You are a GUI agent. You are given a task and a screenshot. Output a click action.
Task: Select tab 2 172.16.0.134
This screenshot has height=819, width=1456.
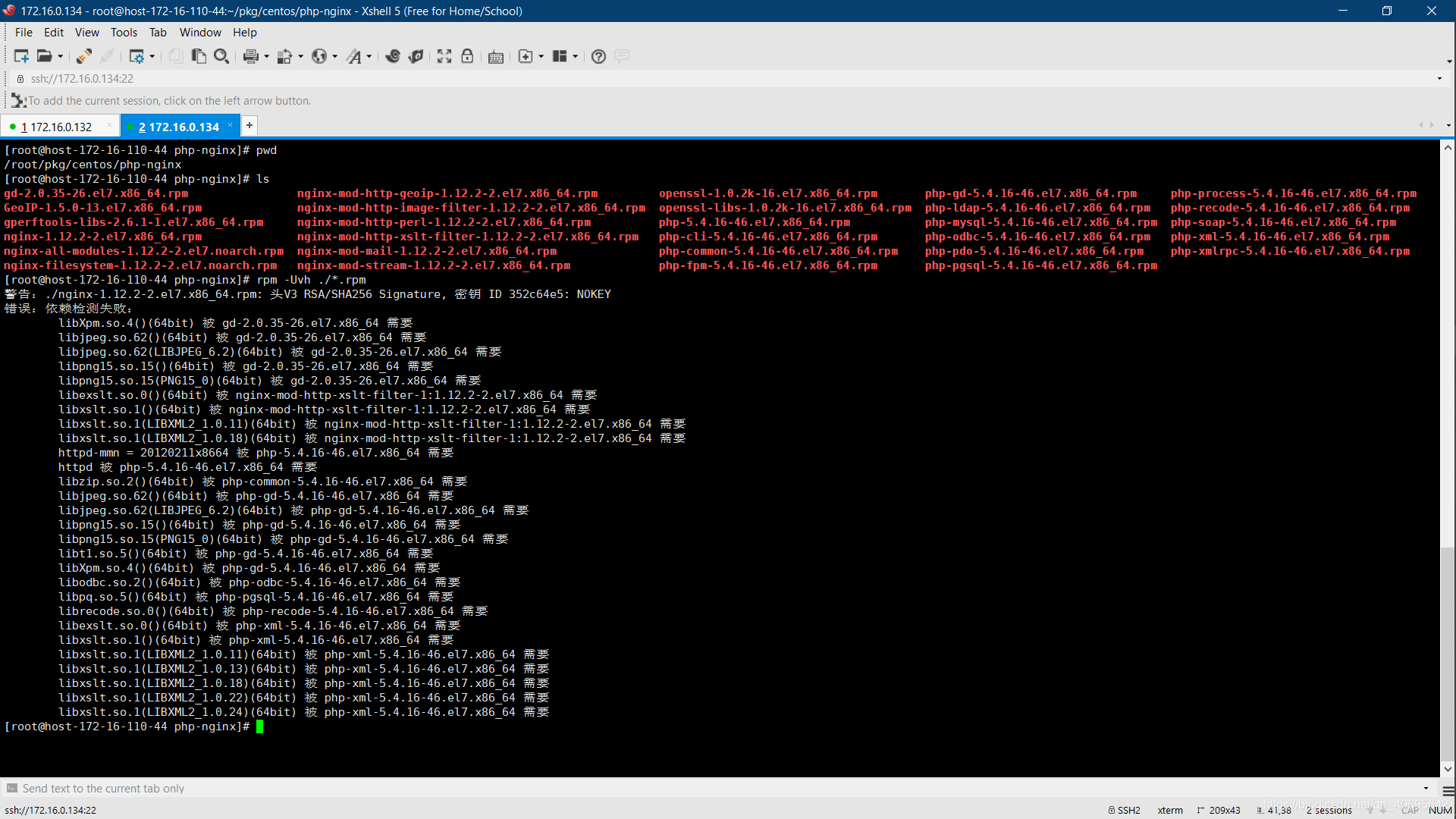[180, 127]
